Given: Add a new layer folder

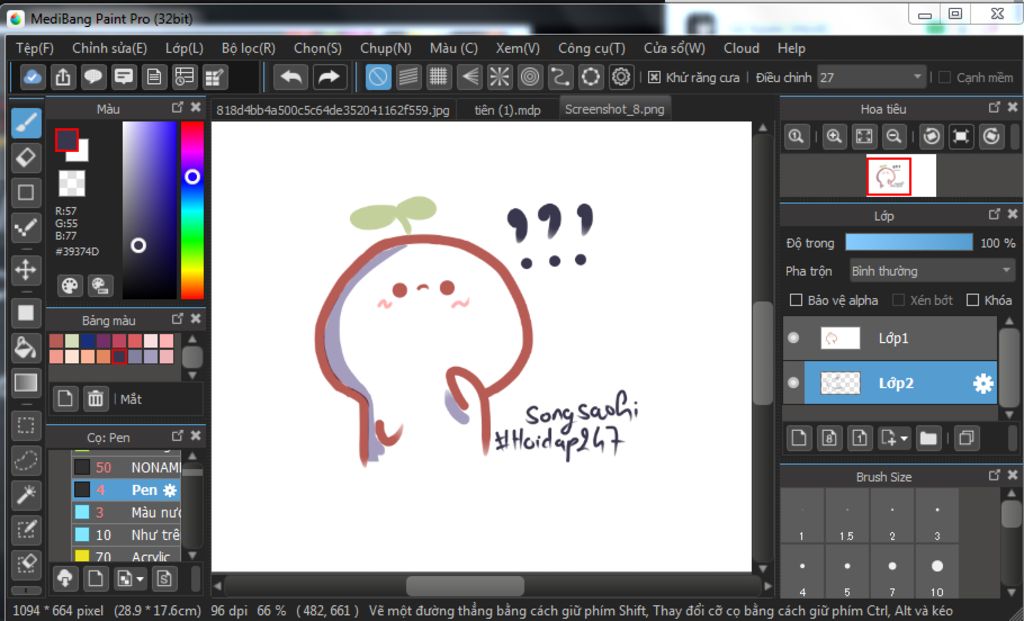Looking at the screenshot, I should pos(929,438).
